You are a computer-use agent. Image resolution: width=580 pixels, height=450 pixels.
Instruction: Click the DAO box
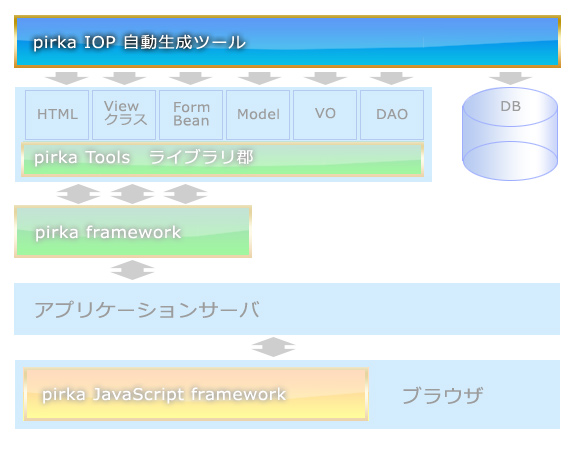pos(392,115)
